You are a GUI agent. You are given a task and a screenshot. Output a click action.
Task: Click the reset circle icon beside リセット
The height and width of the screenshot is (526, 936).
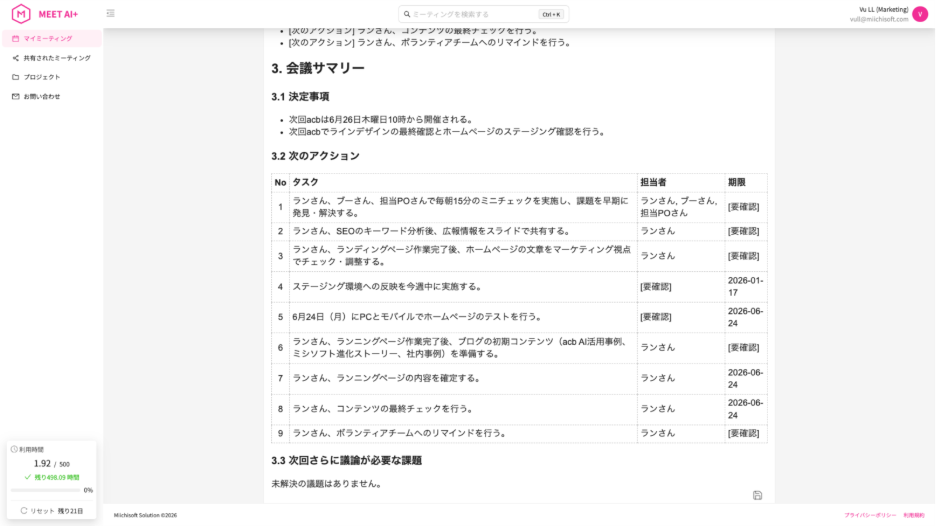tap(24, 511)
